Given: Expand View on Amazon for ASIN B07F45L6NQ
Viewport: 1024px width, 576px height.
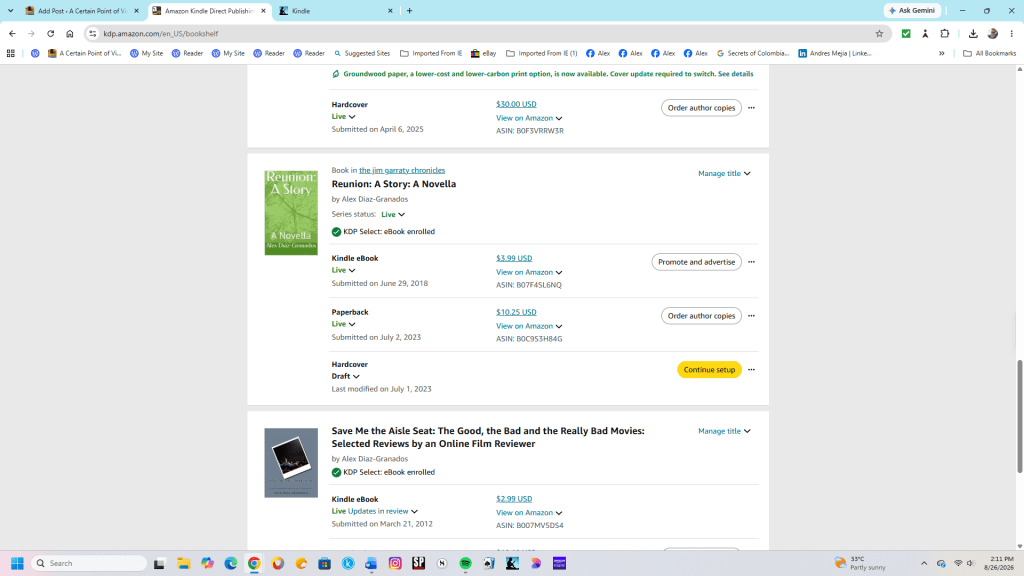Looking at the screenshot, I should 529,272.
